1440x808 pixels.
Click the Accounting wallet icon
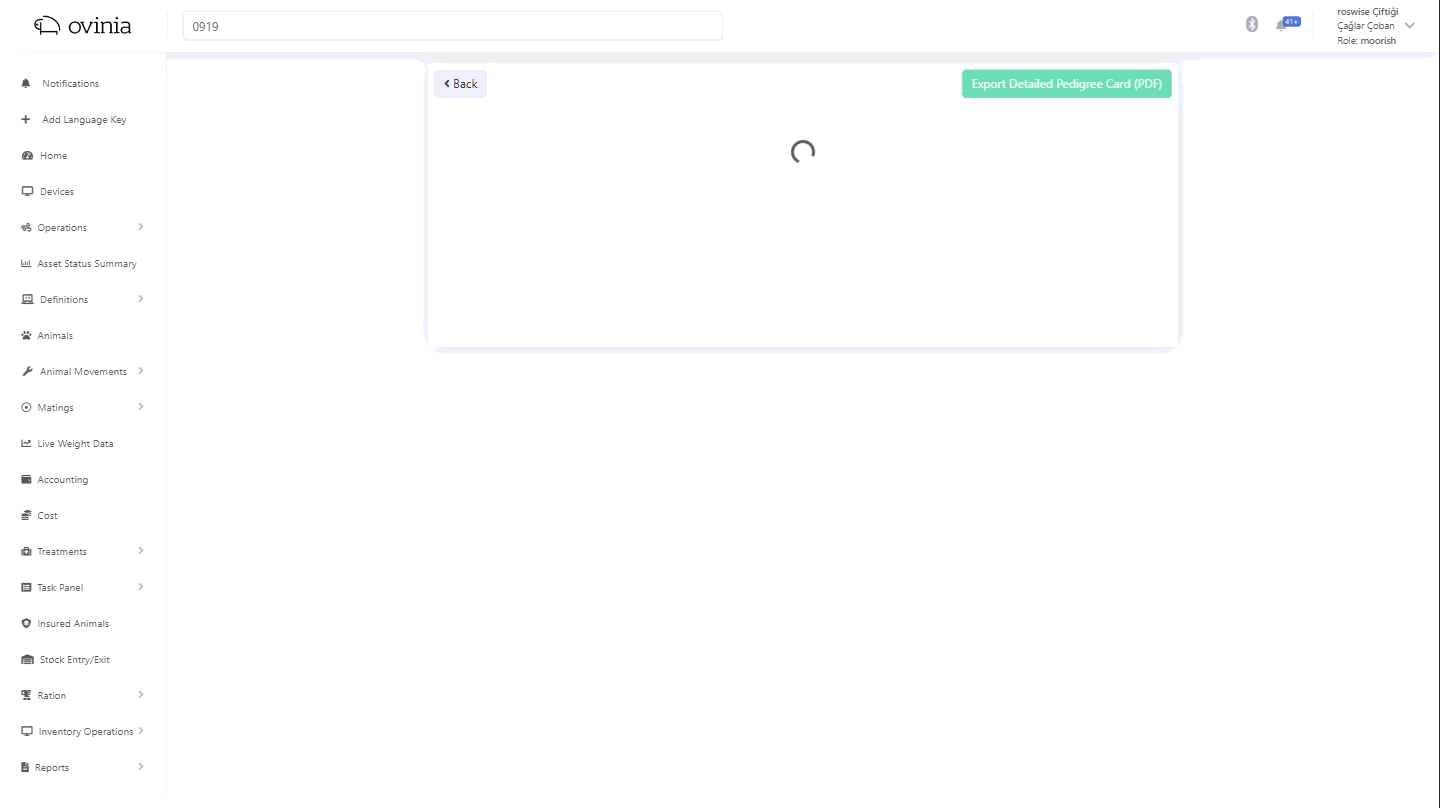click(x=27, y=480)
